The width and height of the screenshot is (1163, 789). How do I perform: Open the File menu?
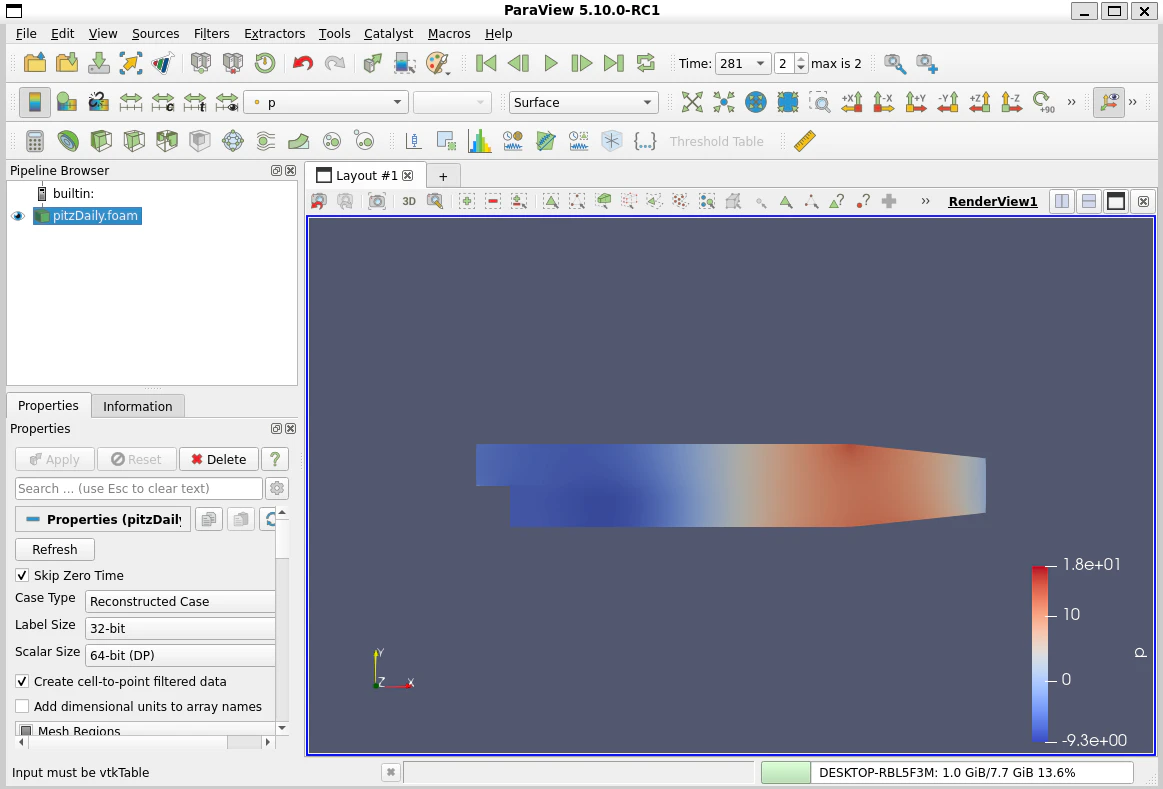tap(26, 33)
